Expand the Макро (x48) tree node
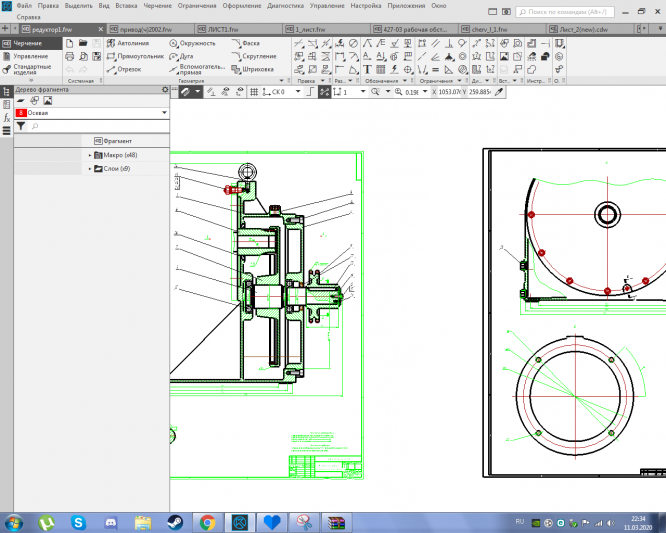 tap(90, 155)
